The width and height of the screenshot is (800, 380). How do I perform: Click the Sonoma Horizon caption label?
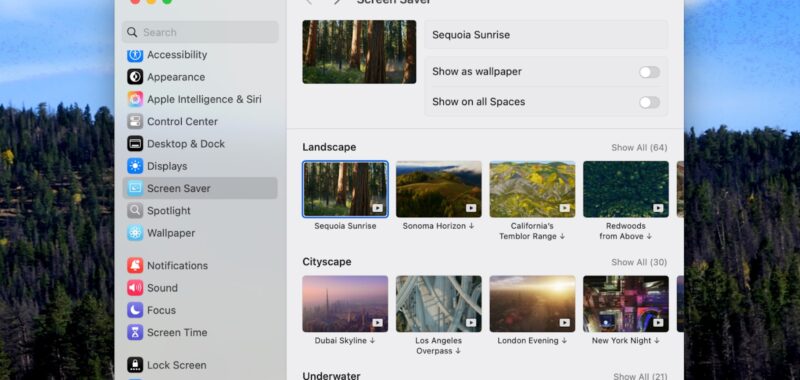point(438,226)
